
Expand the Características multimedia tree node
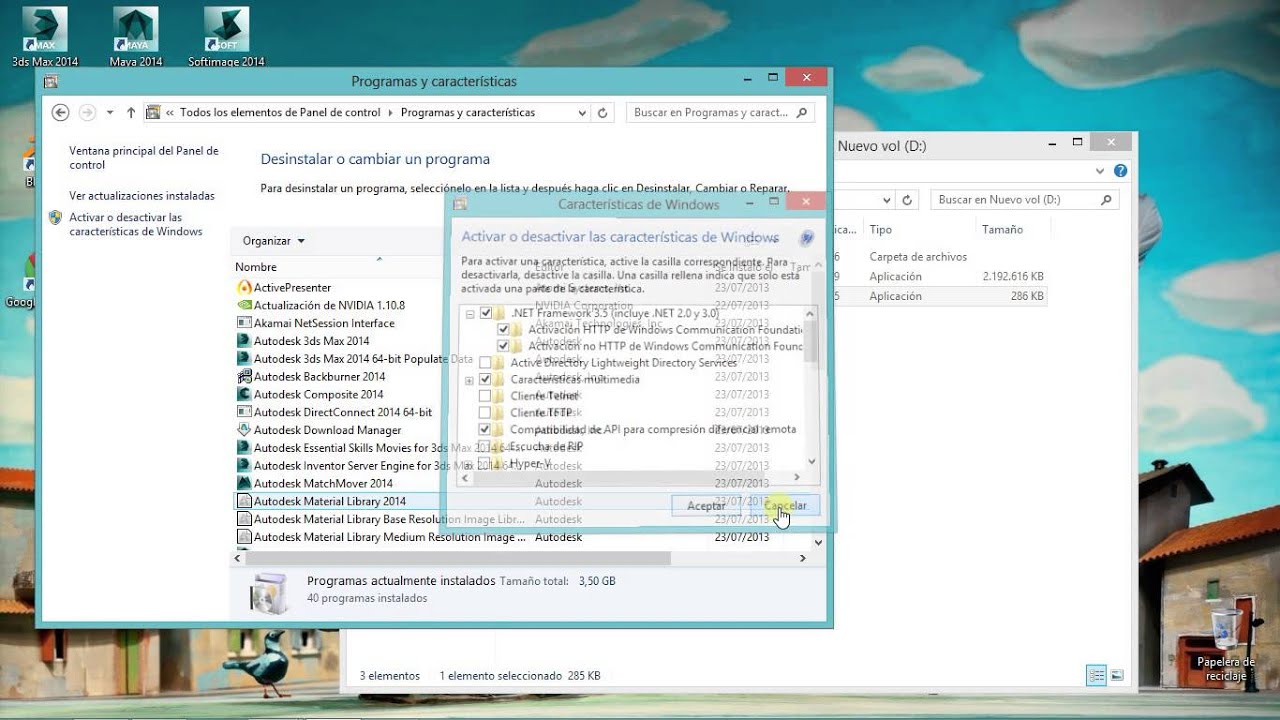click(469, 380)
